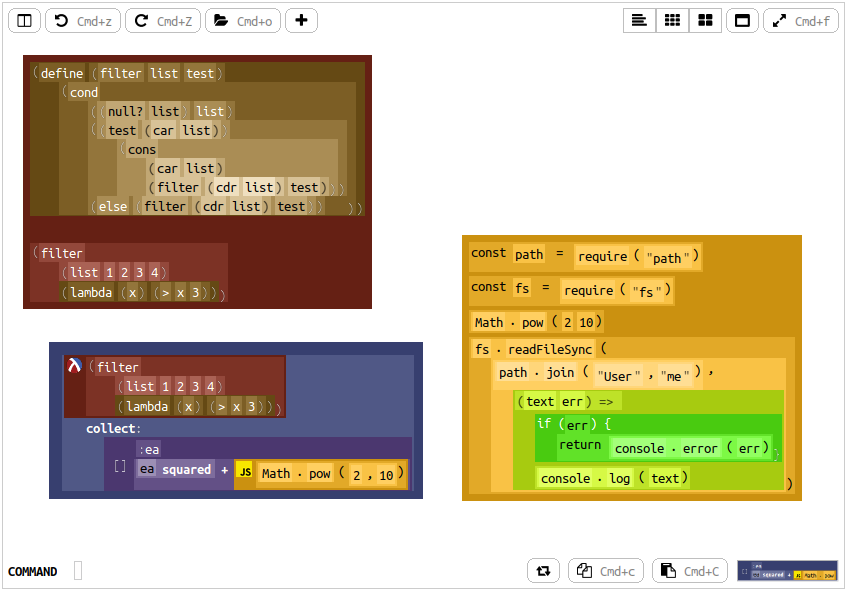Select the "define" keyword in the Scheme block
This screenshot has width=847, height=591.
tap(62, 73)
